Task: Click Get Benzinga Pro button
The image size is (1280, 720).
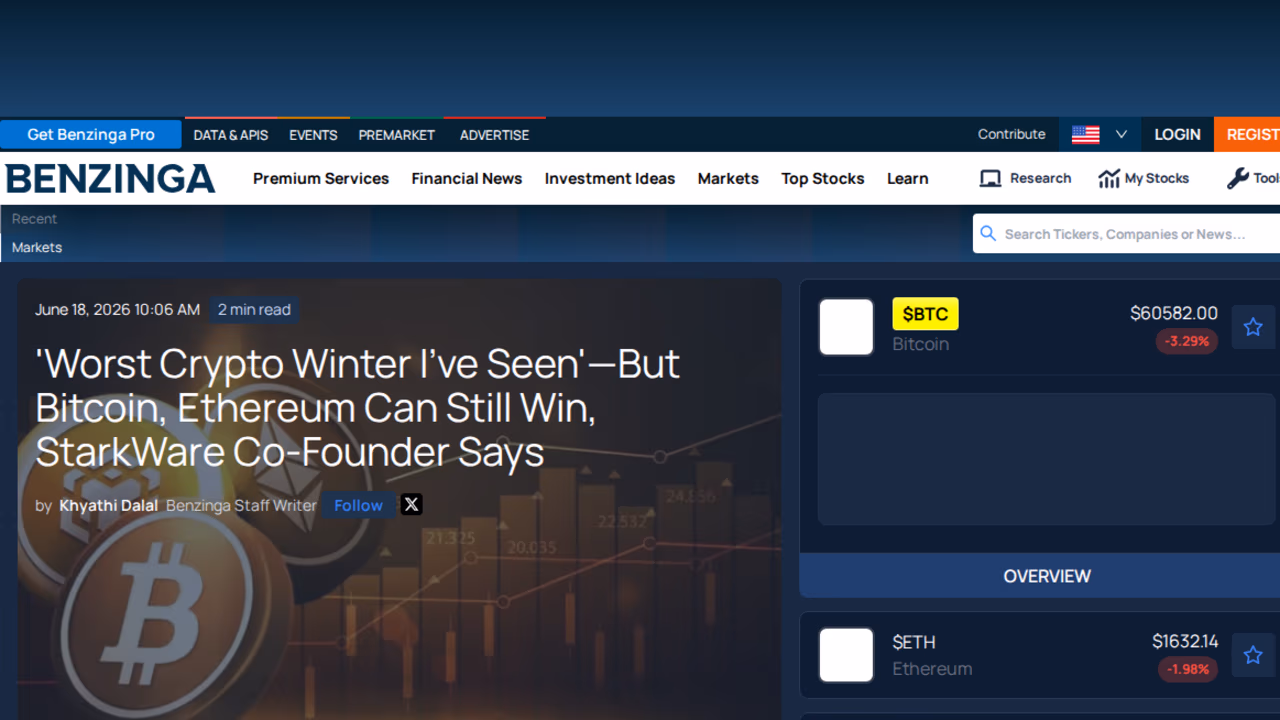Action: pyautogui.click(x=91, y=134)
